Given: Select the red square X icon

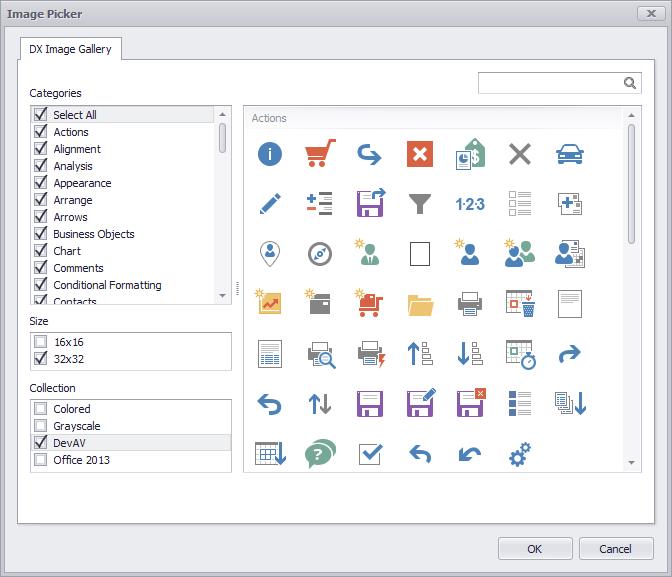Looking at the screenshot, I should (419, 154).
